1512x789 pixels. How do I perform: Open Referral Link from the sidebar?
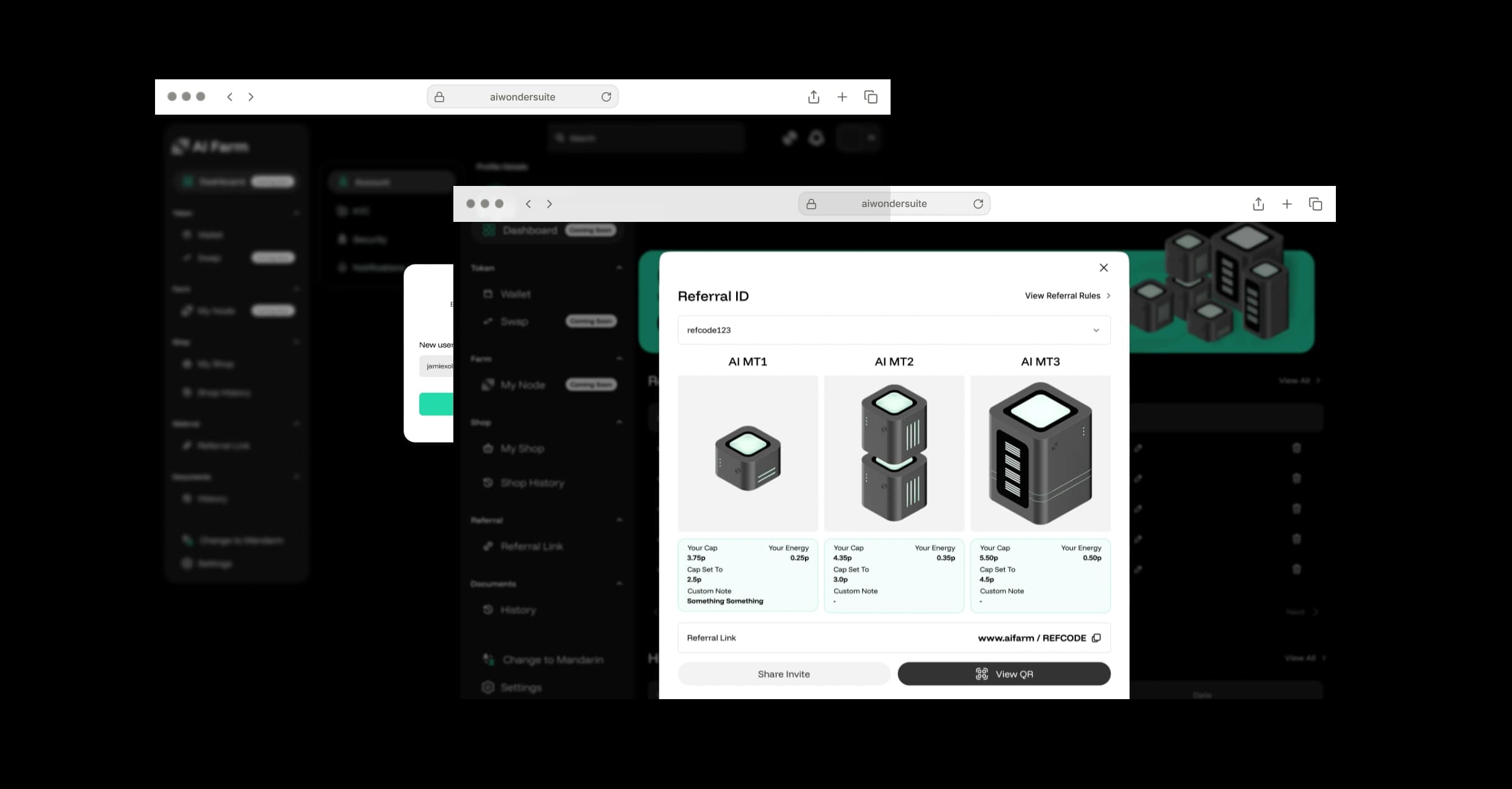tap(532, 547)
